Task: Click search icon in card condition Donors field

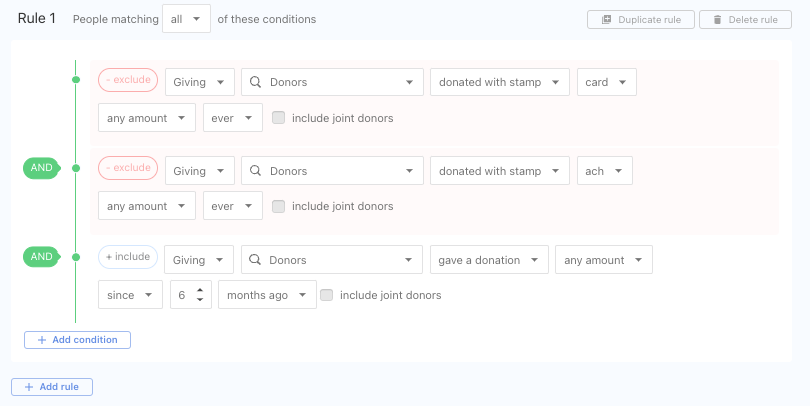Action: pos(255,82)
